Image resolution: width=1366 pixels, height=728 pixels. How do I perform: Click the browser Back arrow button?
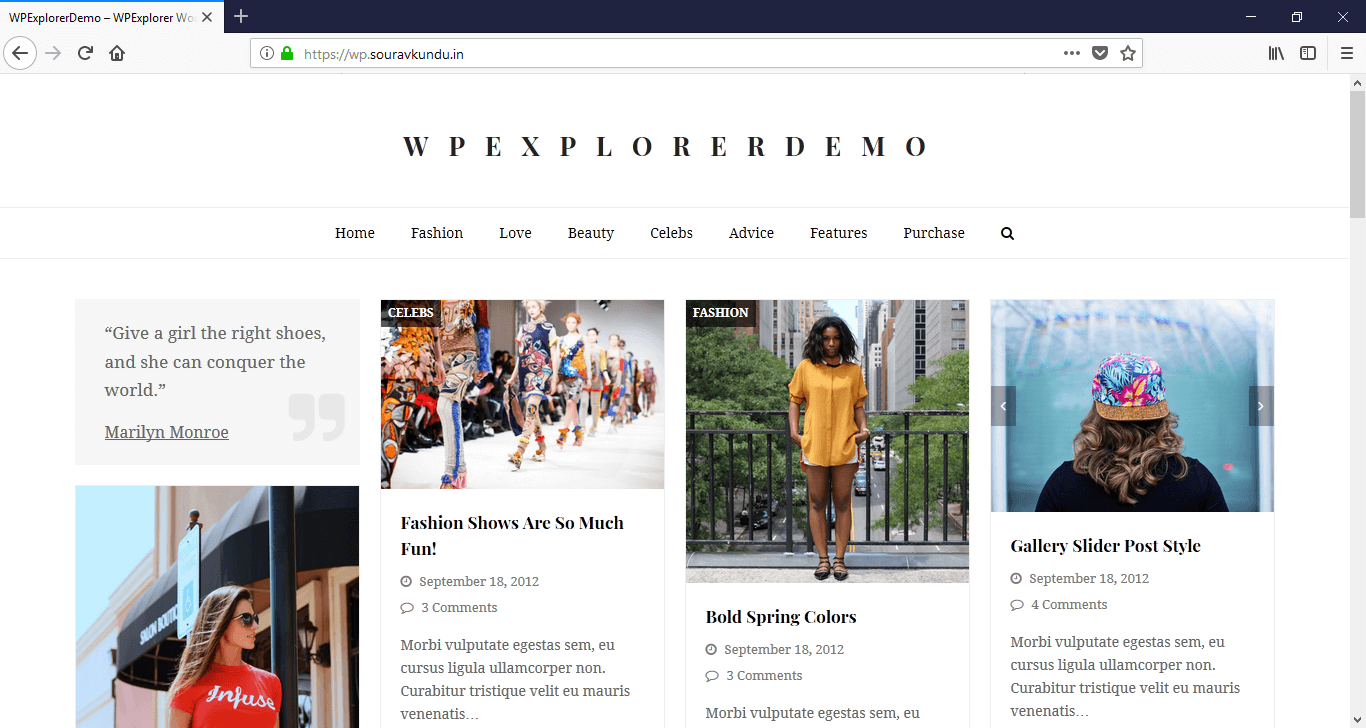click(20, 53)
